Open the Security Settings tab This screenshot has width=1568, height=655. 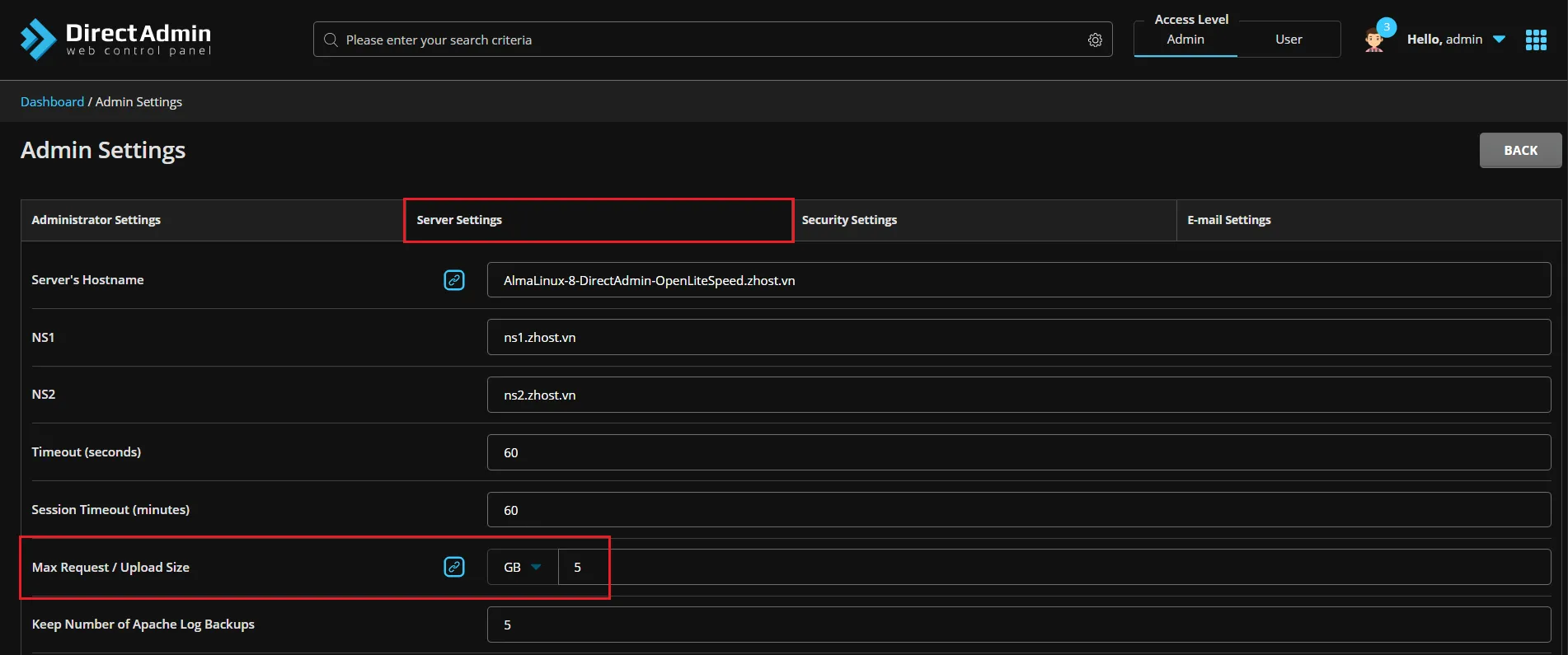coord(984,220)
